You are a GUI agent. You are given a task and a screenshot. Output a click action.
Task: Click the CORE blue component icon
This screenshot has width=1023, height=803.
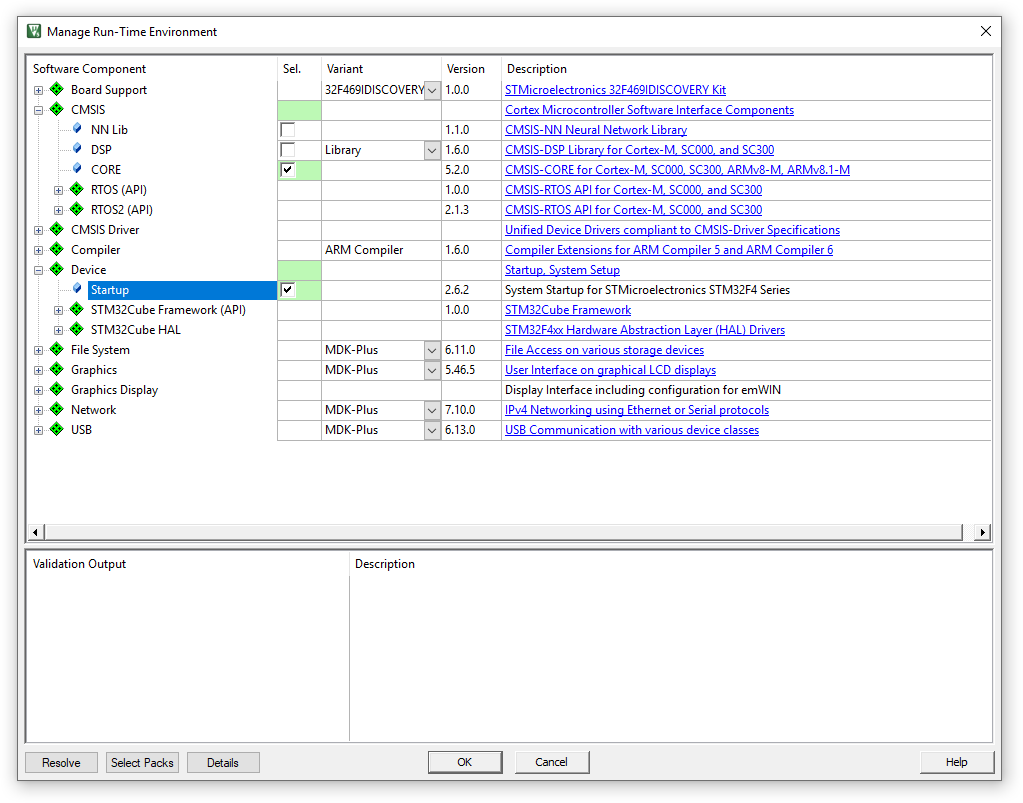77,168
